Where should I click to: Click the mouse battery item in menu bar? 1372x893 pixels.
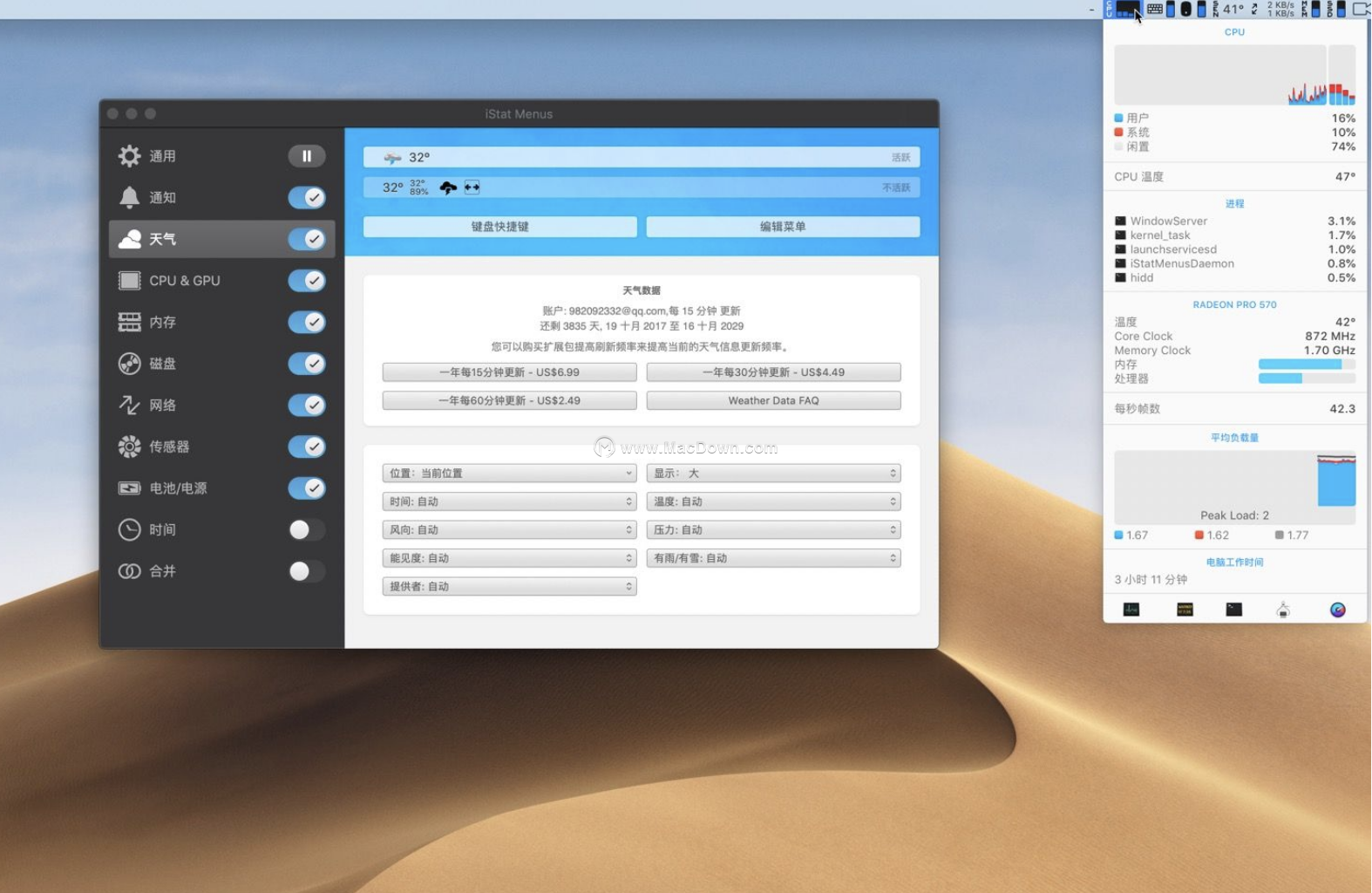(x=1193, y=10)
